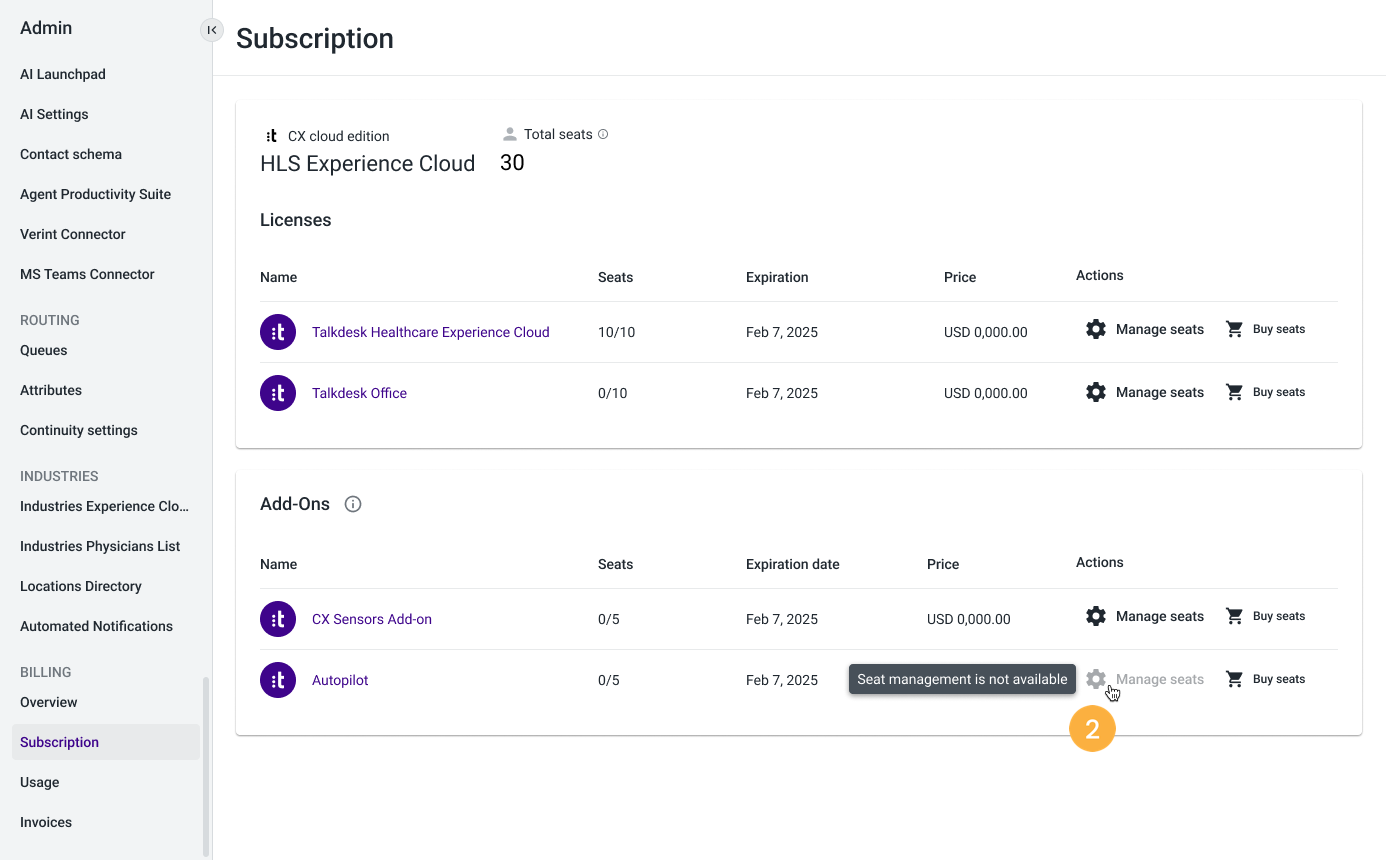Click gear icon in CX Sensors Add-on row
Screen dimensions: 1386x860
coord(1096,616)
